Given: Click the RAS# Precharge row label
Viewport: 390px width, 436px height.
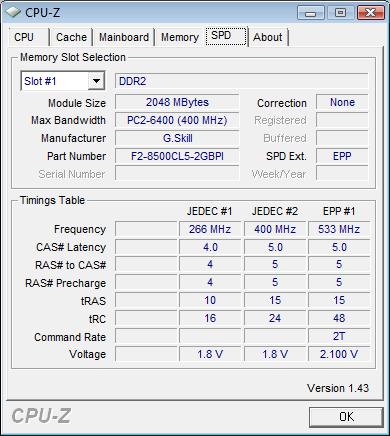Looking at the screenshot, I should (x=65, y=283).
